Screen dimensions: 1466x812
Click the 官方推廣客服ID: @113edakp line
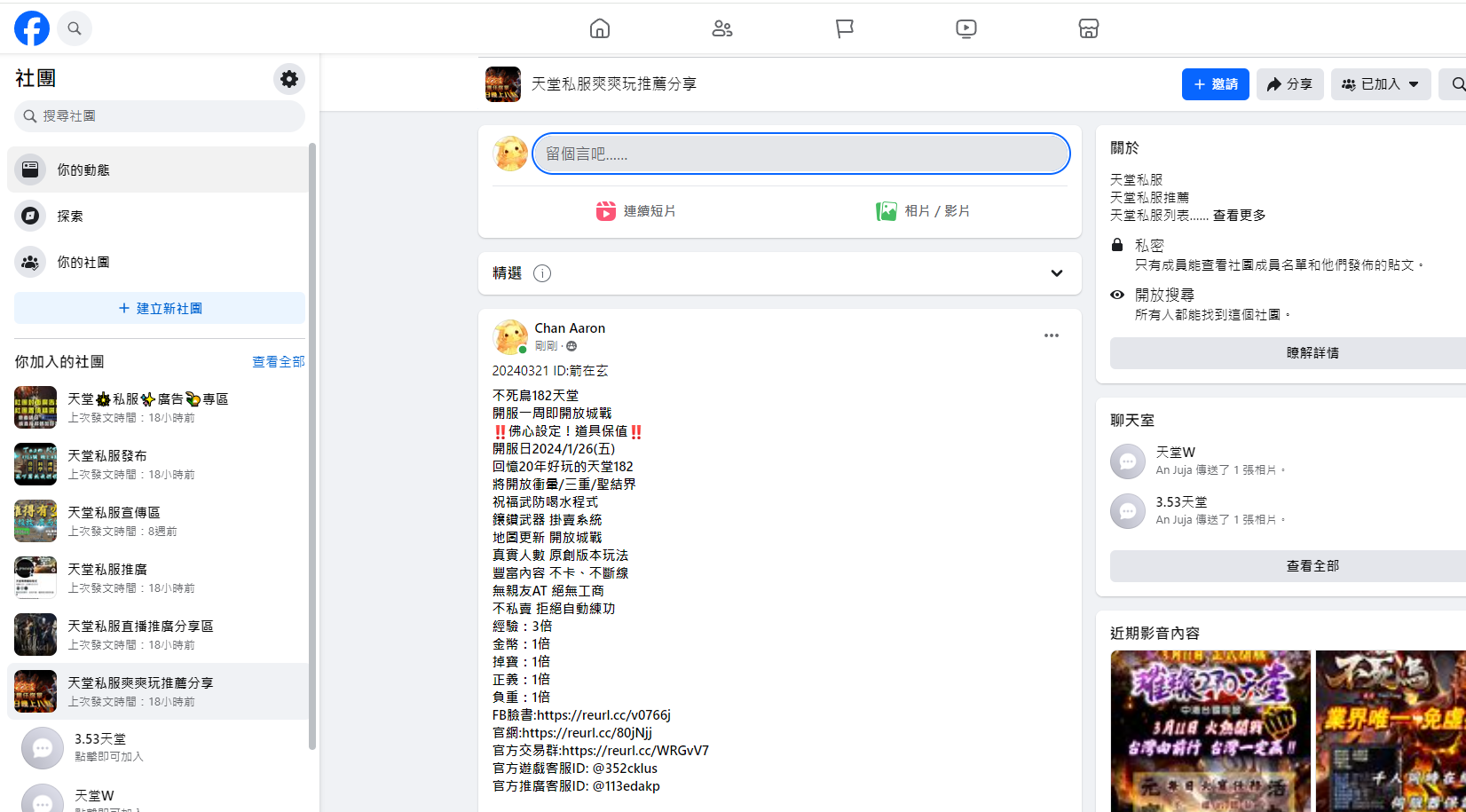click(x=577, y=786)
